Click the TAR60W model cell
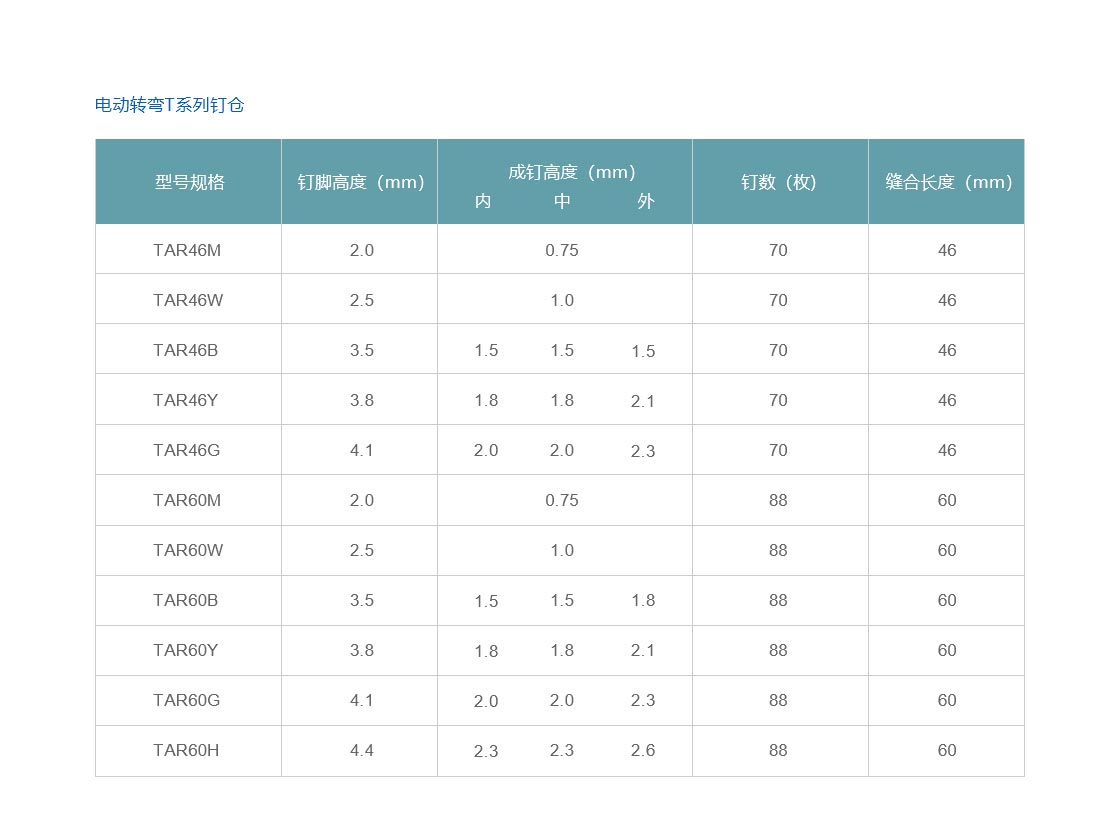Viewport: 1100px width, 817px height. pyautogui.click(x=188, y=551)
